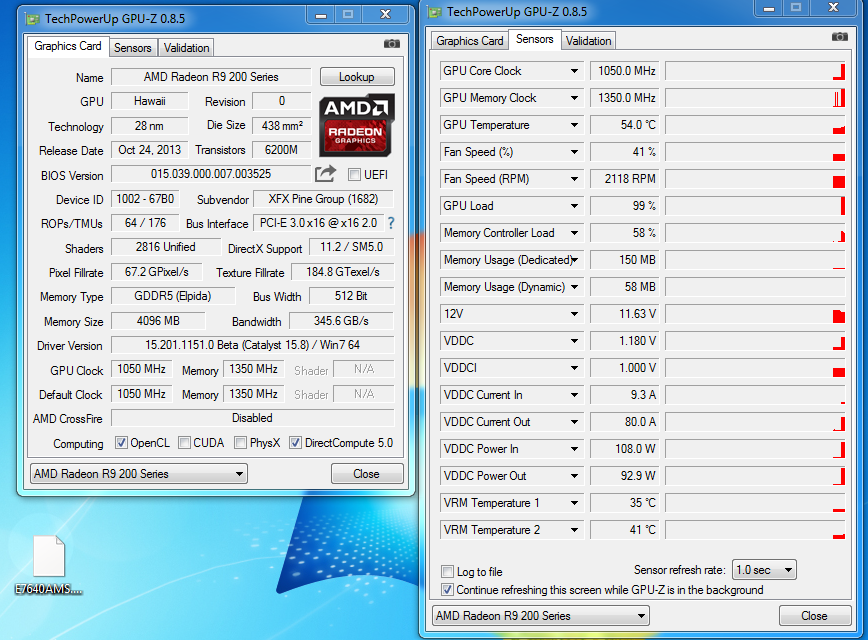Click the GPU name field AMD Radeon R9 200 Series
Image resolution: width=868 pixels, height=640 pixels.
pos(211,77)
